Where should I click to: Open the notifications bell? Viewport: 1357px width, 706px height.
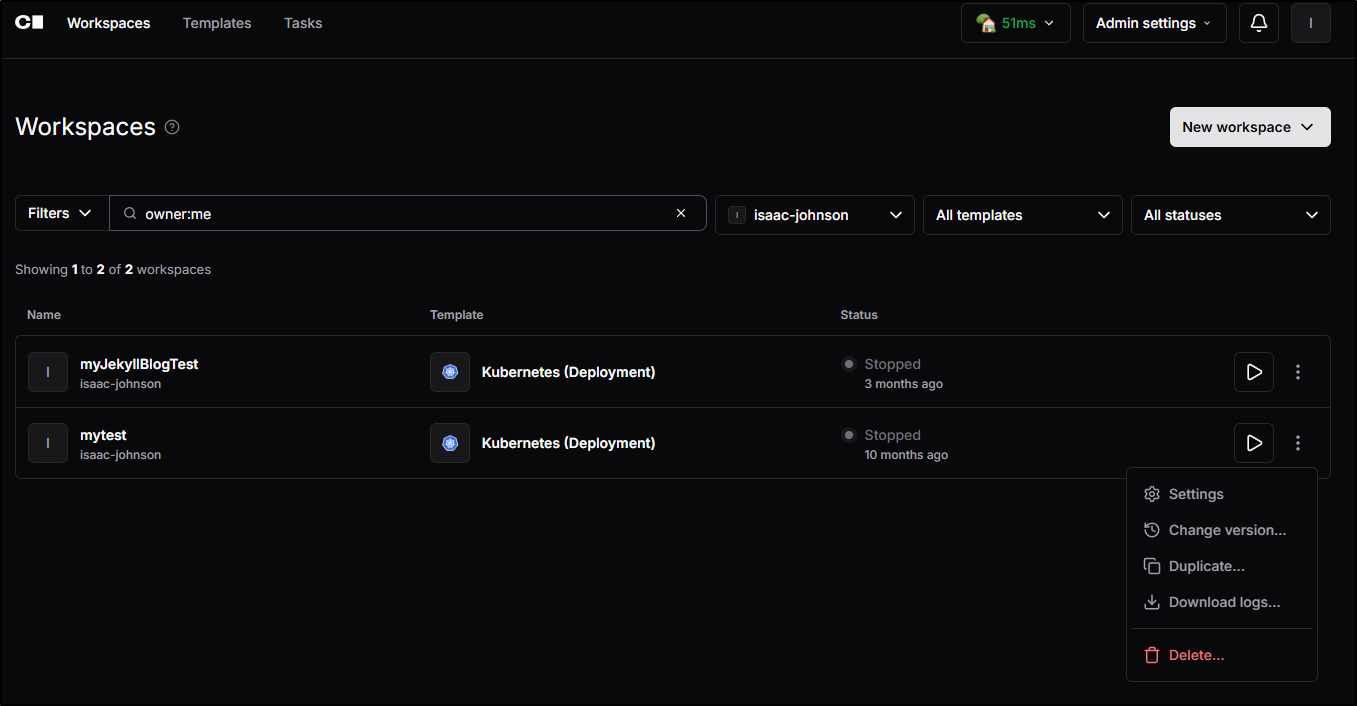pyautogui.click(x=1258, y=23)
